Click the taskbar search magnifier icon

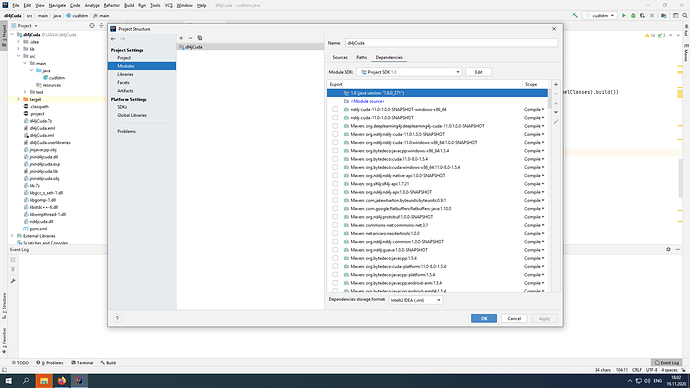point(26,381)
